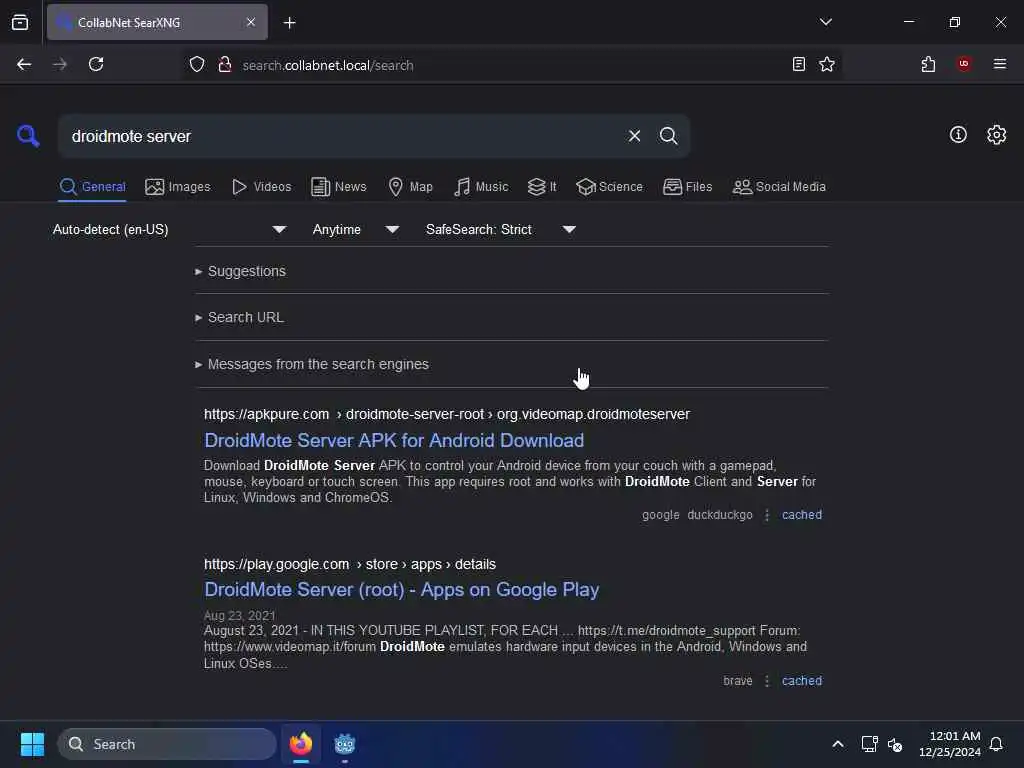The height and width of the screenshot is (768, 1024).
Task: Open a new browser tab
Action: click(289, 23)
